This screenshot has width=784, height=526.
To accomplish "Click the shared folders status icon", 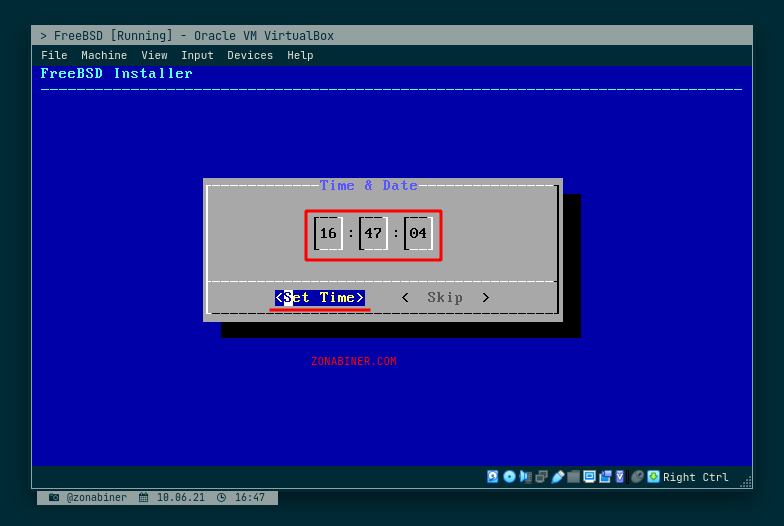I will [x=573, y=476].
